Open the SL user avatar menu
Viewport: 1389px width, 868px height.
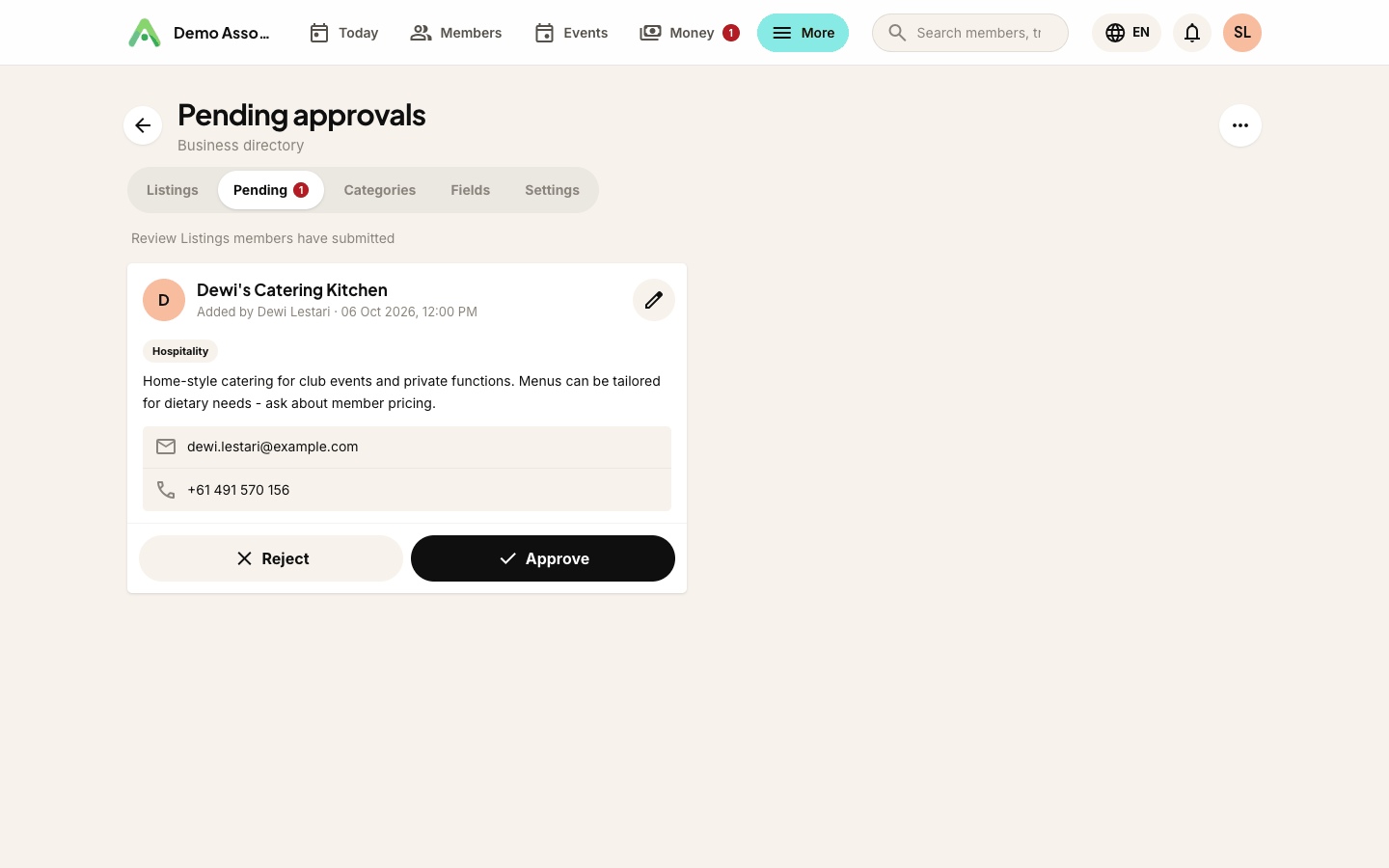click(x=1242, y=33)
